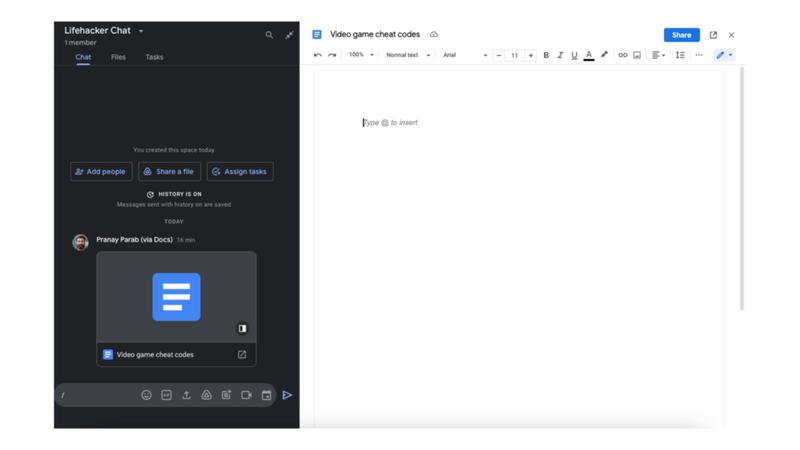Open the text alignment dropdown
Viewport: 800px width, 450px height.
coord(659,55)
